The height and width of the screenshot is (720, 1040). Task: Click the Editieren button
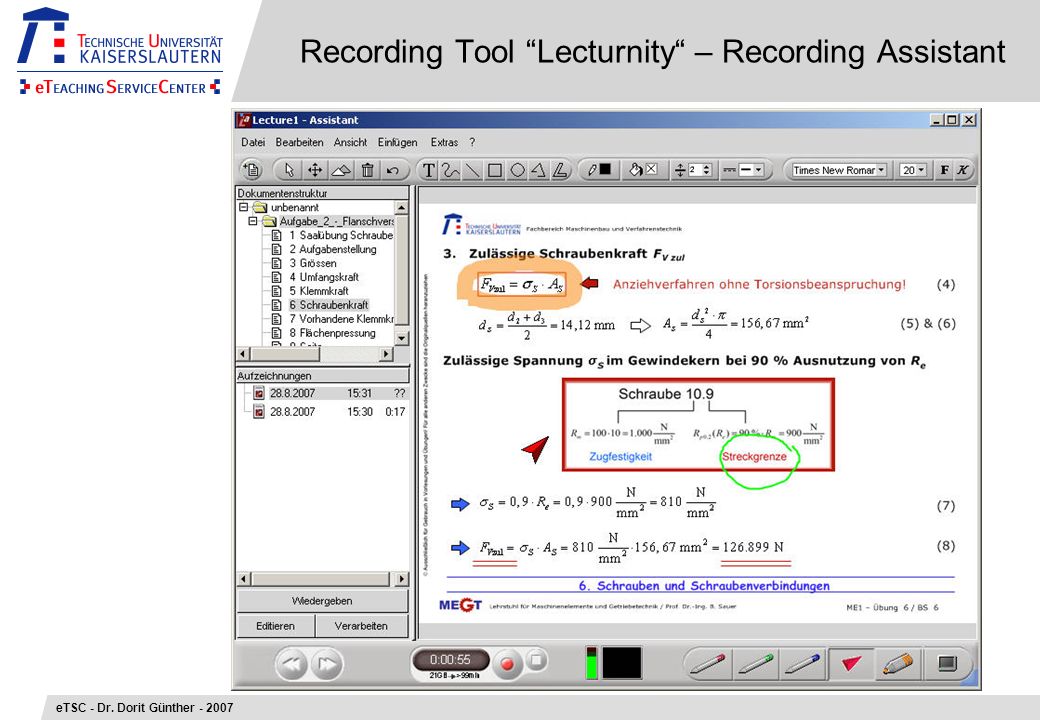275,626
